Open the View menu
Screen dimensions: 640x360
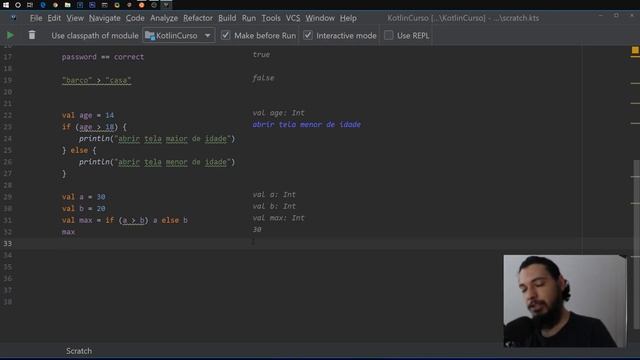[x=75, y=18]
